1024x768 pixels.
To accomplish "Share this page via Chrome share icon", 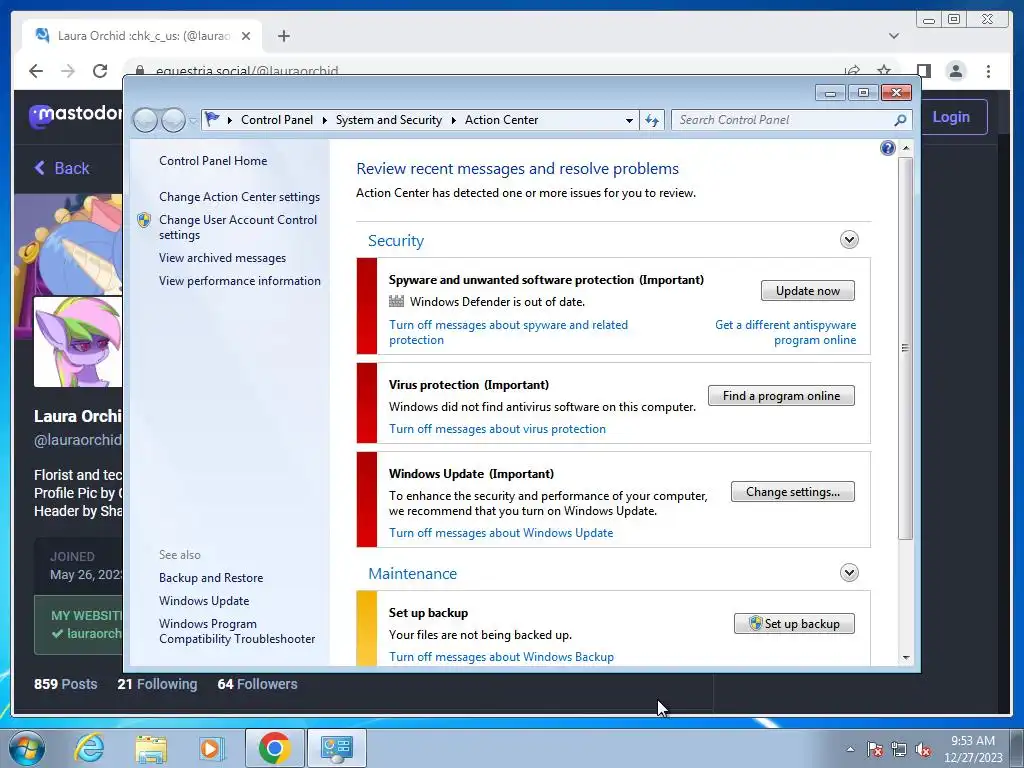I will click(x=852, y=71).
